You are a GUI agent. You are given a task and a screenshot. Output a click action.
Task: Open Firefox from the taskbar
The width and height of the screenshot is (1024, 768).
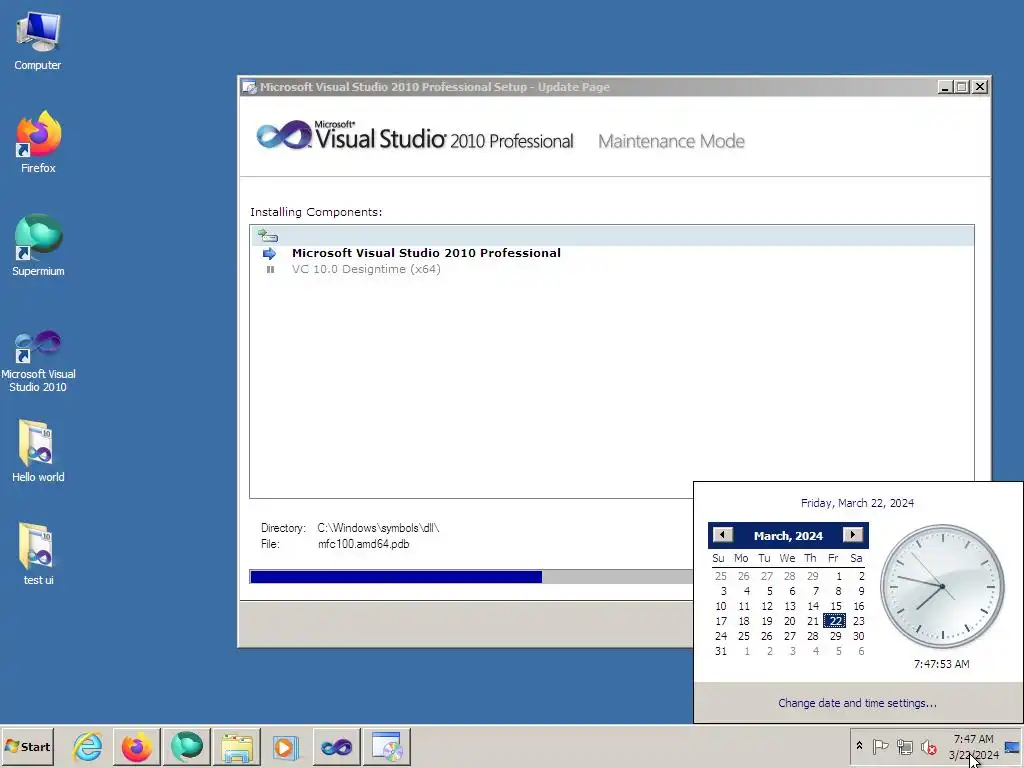pos(136,746)
